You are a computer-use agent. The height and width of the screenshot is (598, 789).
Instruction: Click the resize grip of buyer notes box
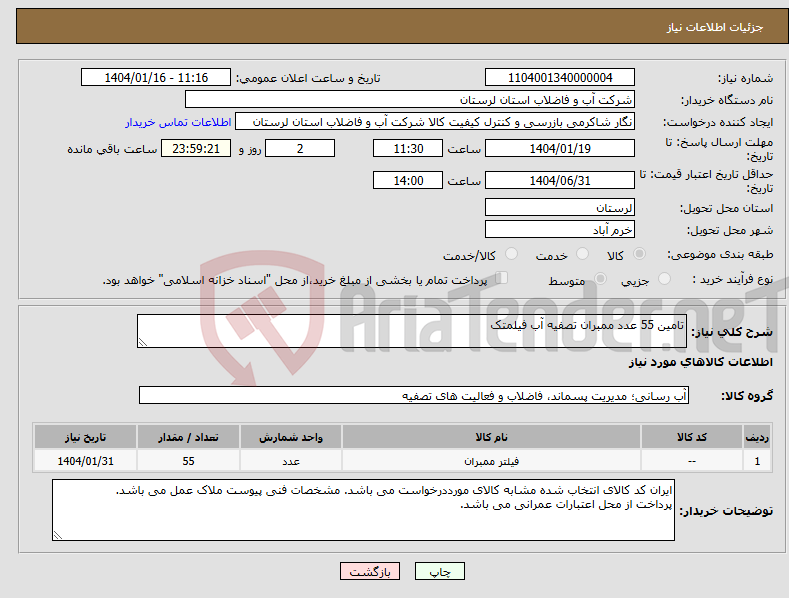click(58, 535)
